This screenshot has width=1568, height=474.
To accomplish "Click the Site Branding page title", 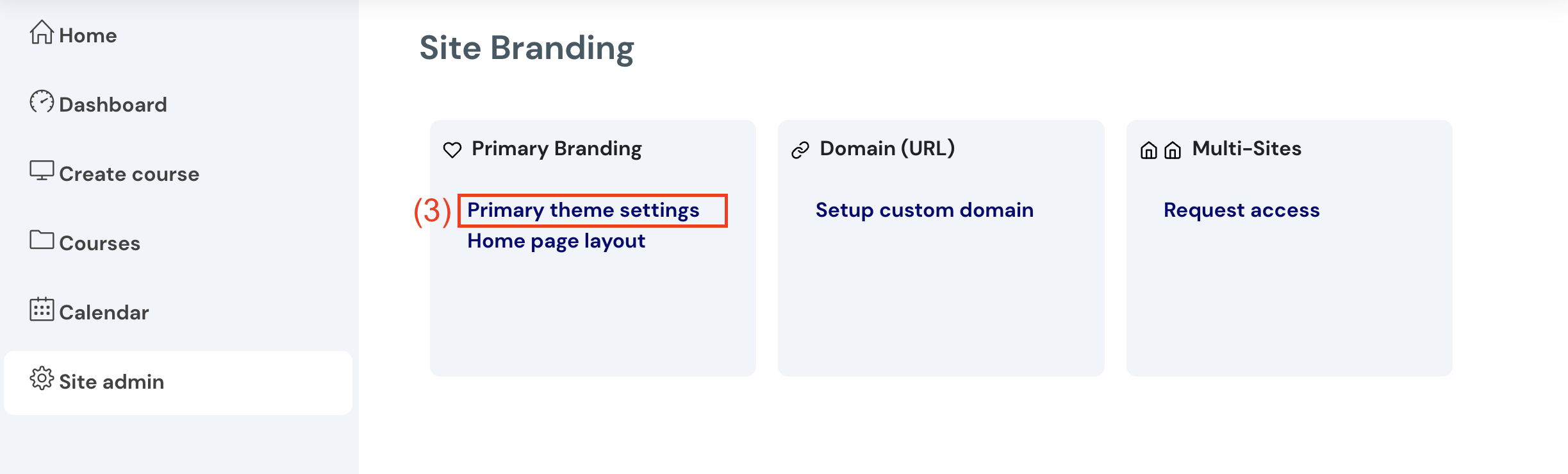I will [x=527, y=49].
